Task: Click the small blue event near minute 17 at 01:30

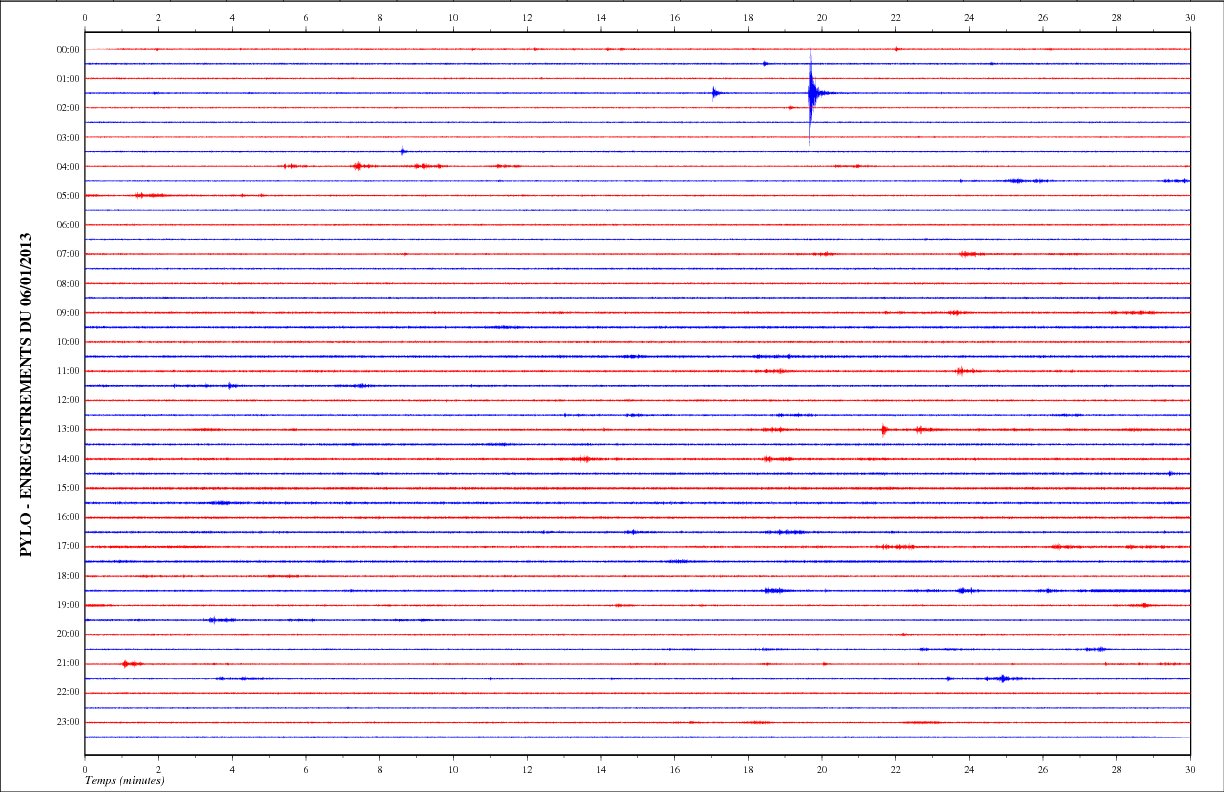Action: 715,93
